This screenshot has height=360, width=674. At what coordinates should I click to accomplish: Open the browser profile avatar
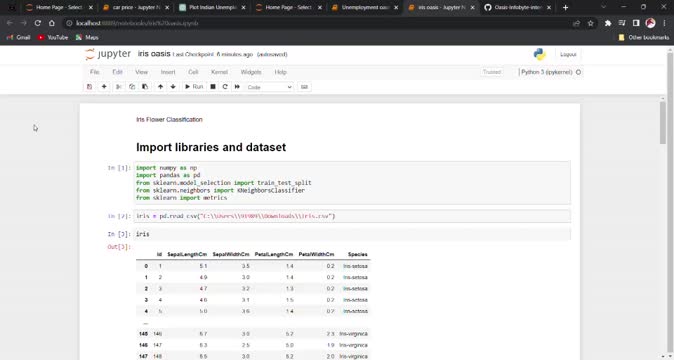coord(650,23)
